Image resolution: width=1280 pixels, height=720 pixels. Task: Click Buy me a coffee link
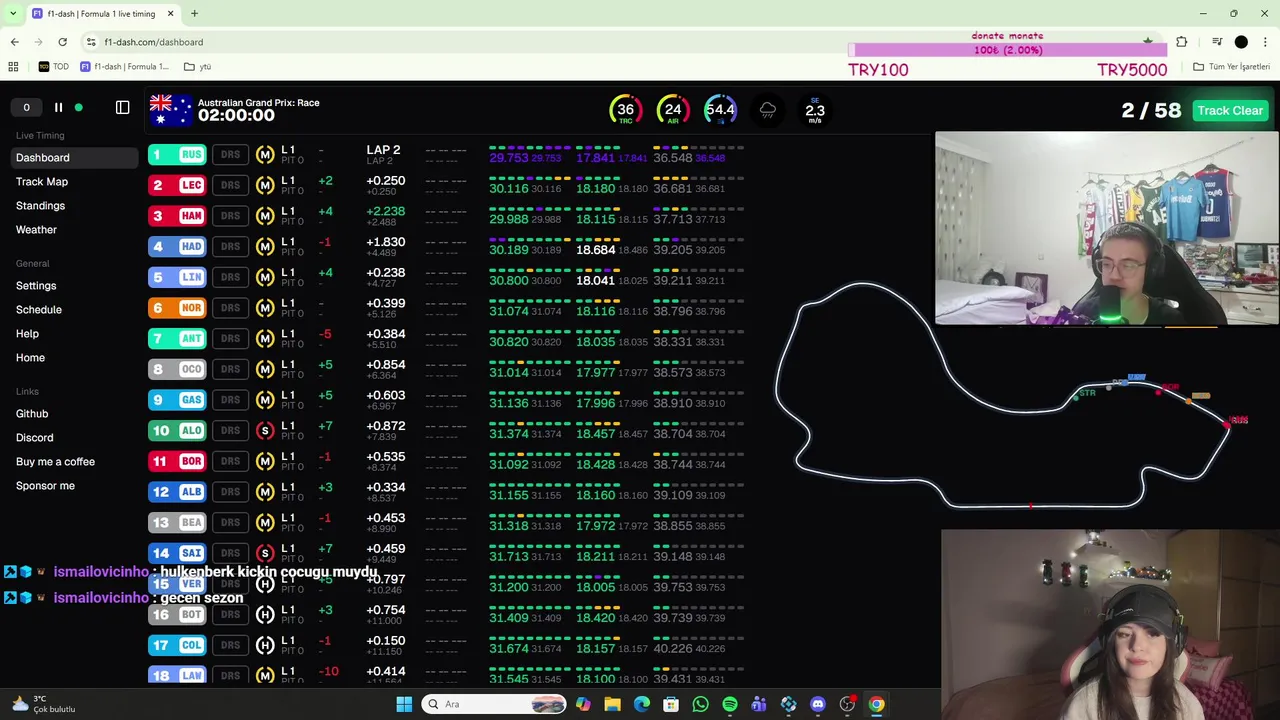55,461
